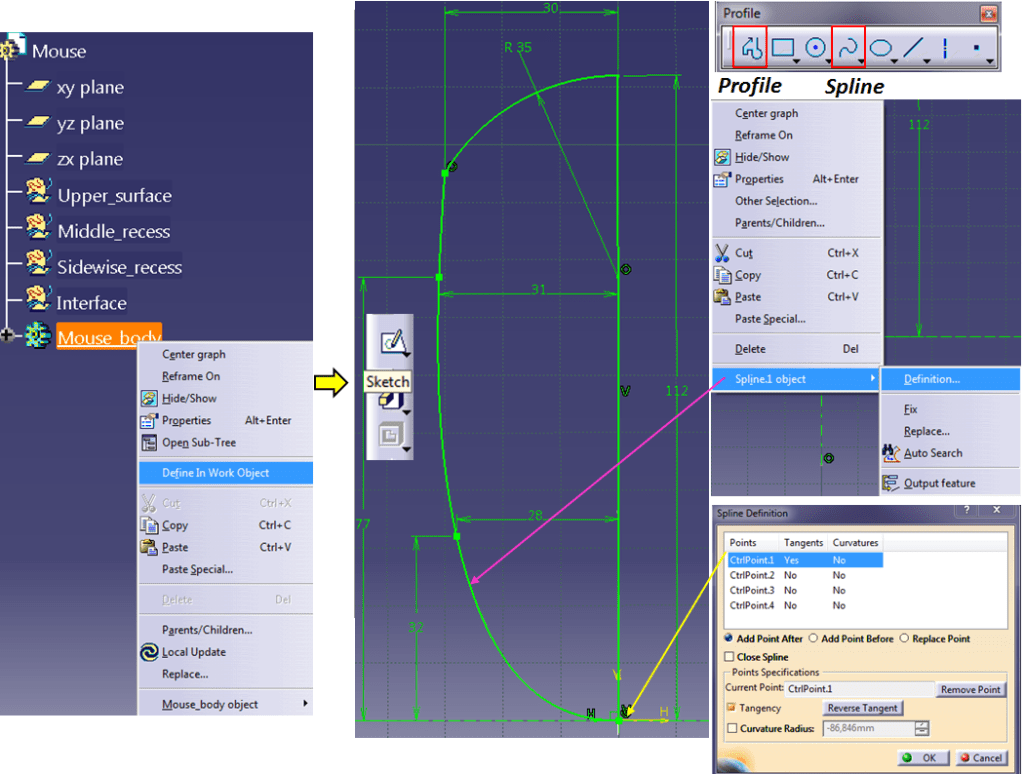The image size is (1024, 774).
Task: Select the Line tool in Profile toolbar
Action: [x=912, y=47]
